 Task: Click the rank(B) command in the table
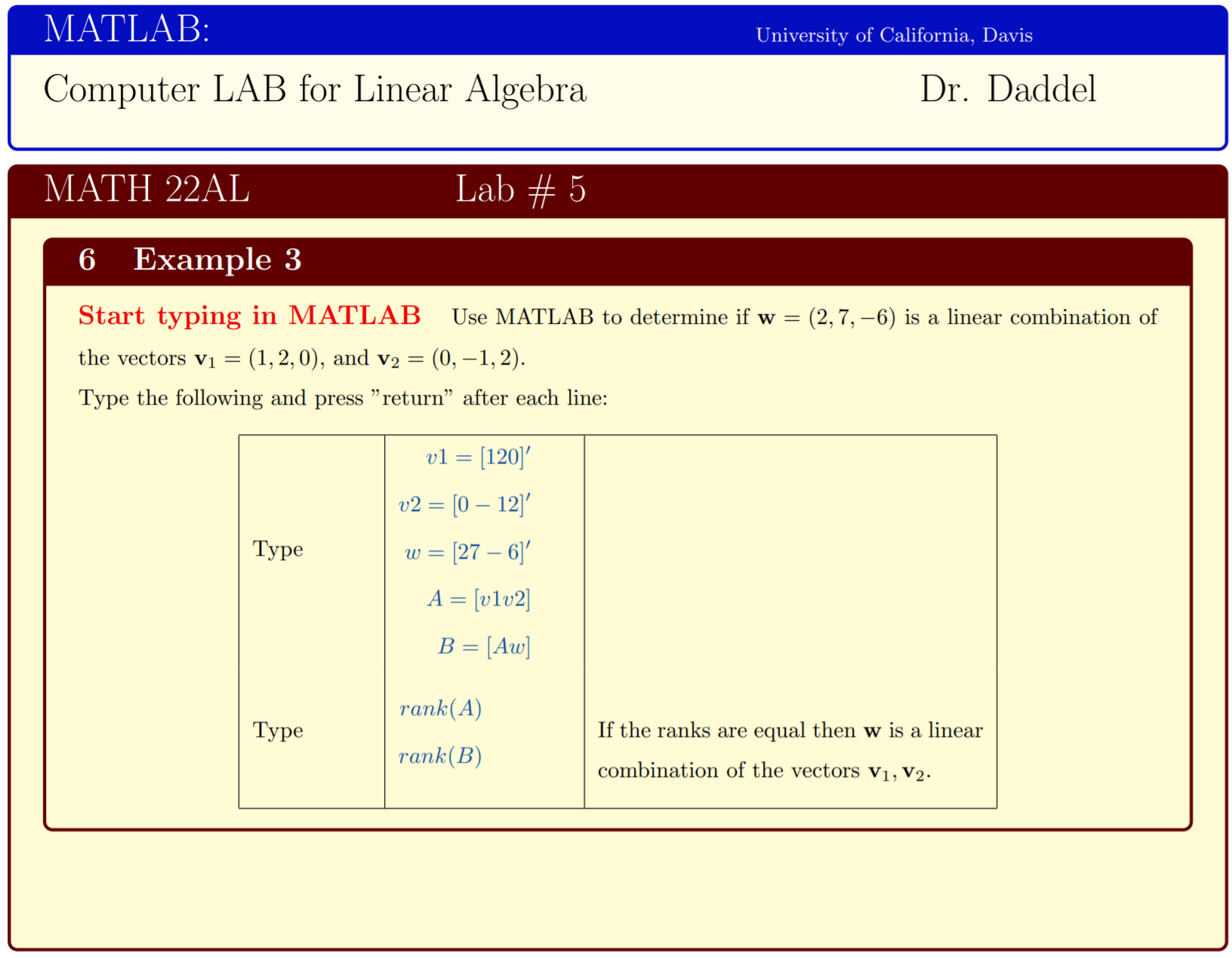coord(440,756)
